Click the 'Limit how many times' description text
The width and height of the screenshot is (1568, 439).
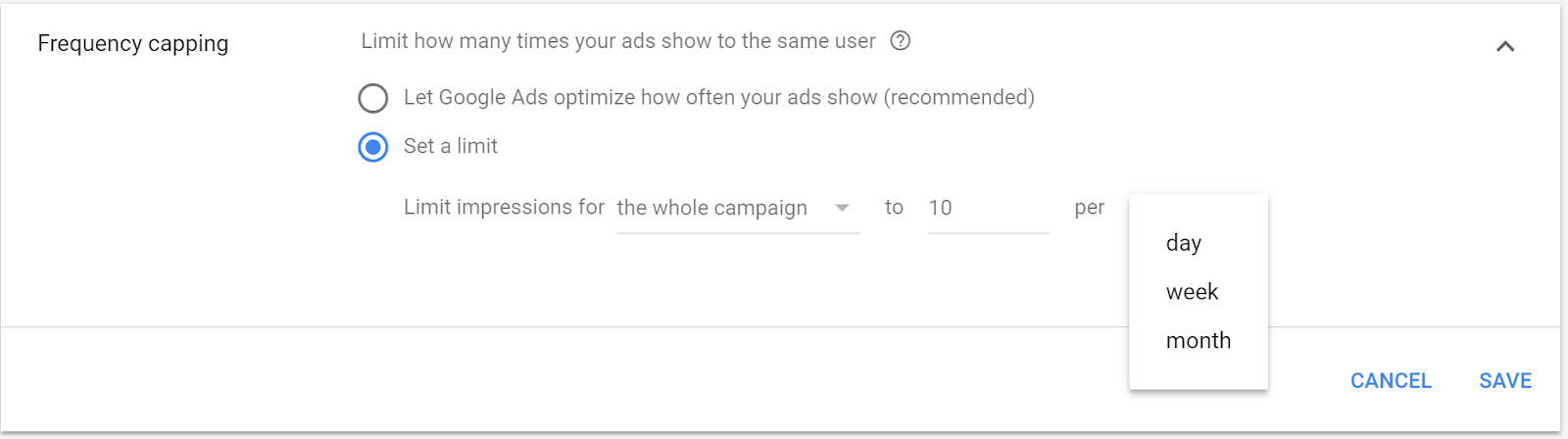[x=618, y=41]
